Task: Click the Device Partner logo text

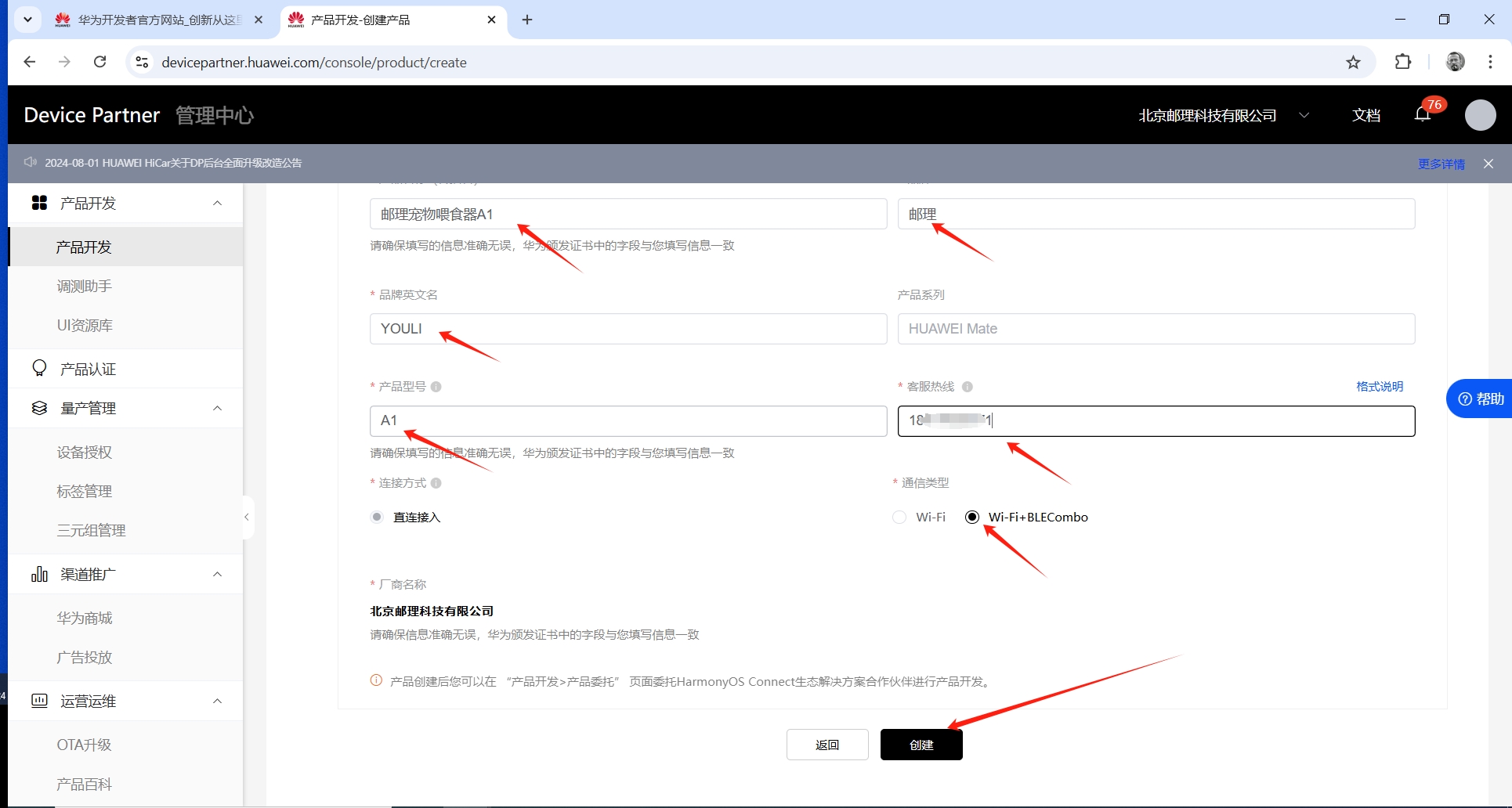Action: coord(92,115)
